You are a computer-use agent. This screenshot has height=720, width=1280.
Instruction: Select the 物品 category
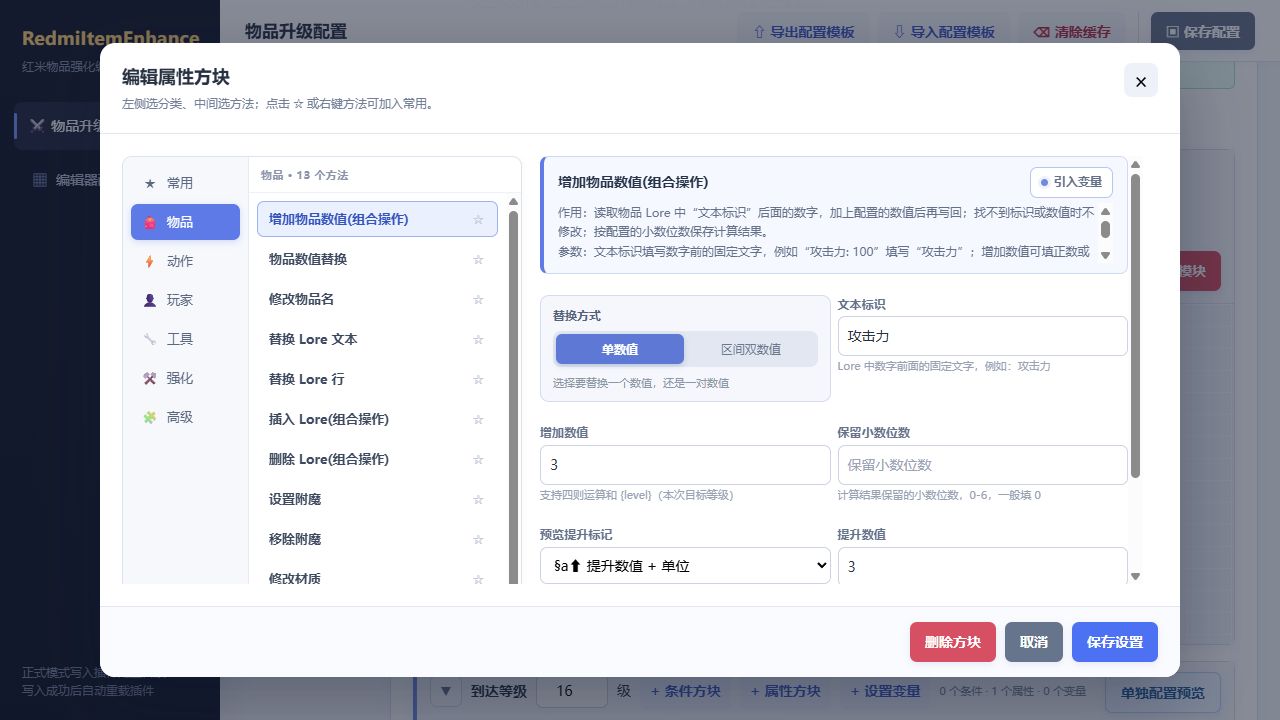[185, 222]
